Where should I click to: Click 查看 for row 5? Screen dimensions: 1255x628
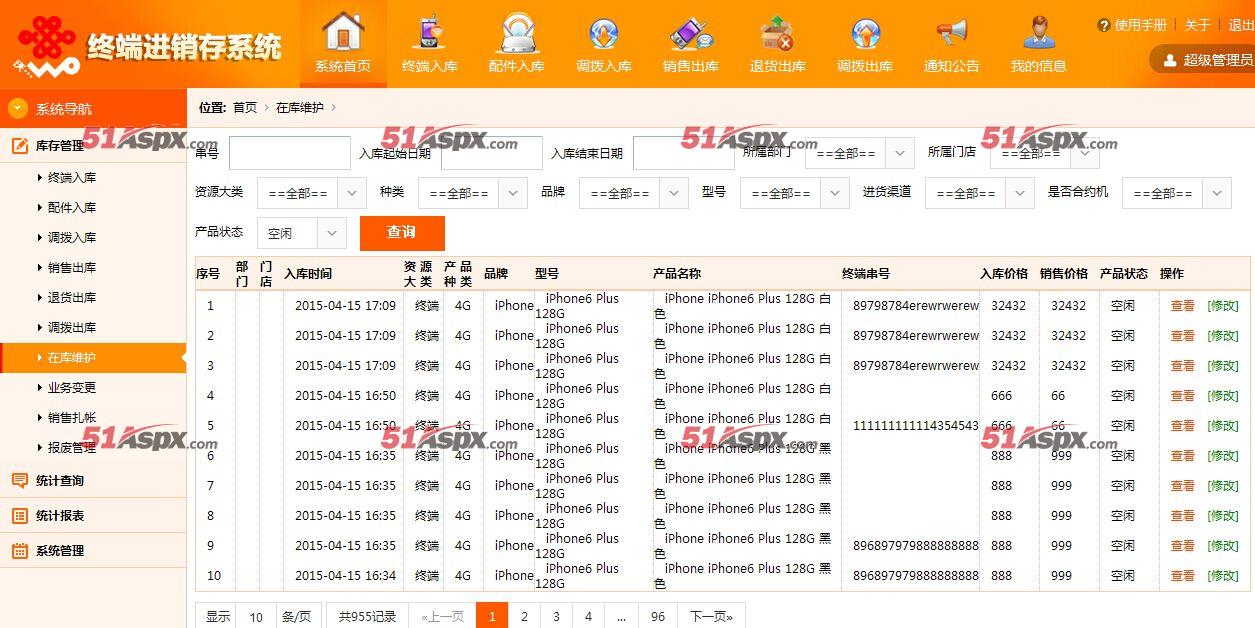(1182, 426)
